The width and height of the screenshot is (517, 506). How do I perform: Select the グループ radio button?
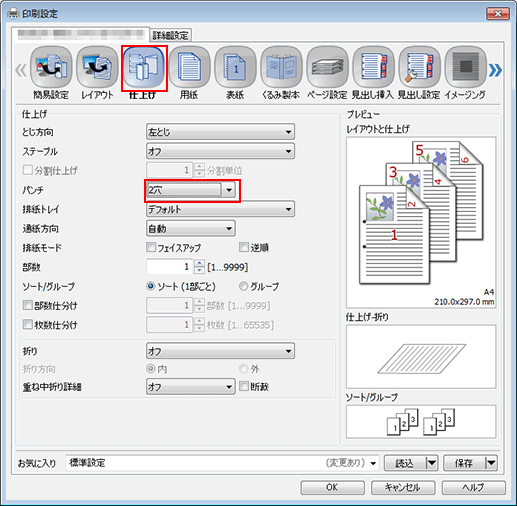pos(244,286)
